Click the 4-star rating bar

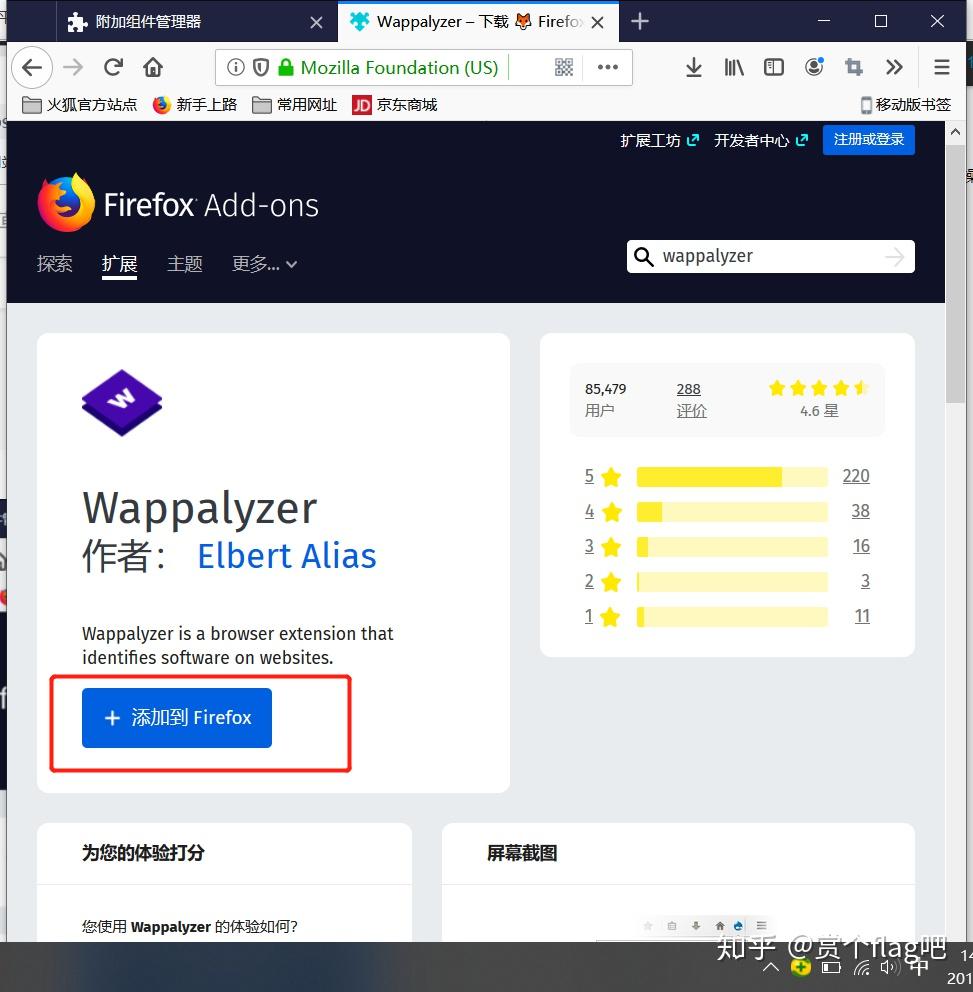pyautogui.click(x=732, y=512)
